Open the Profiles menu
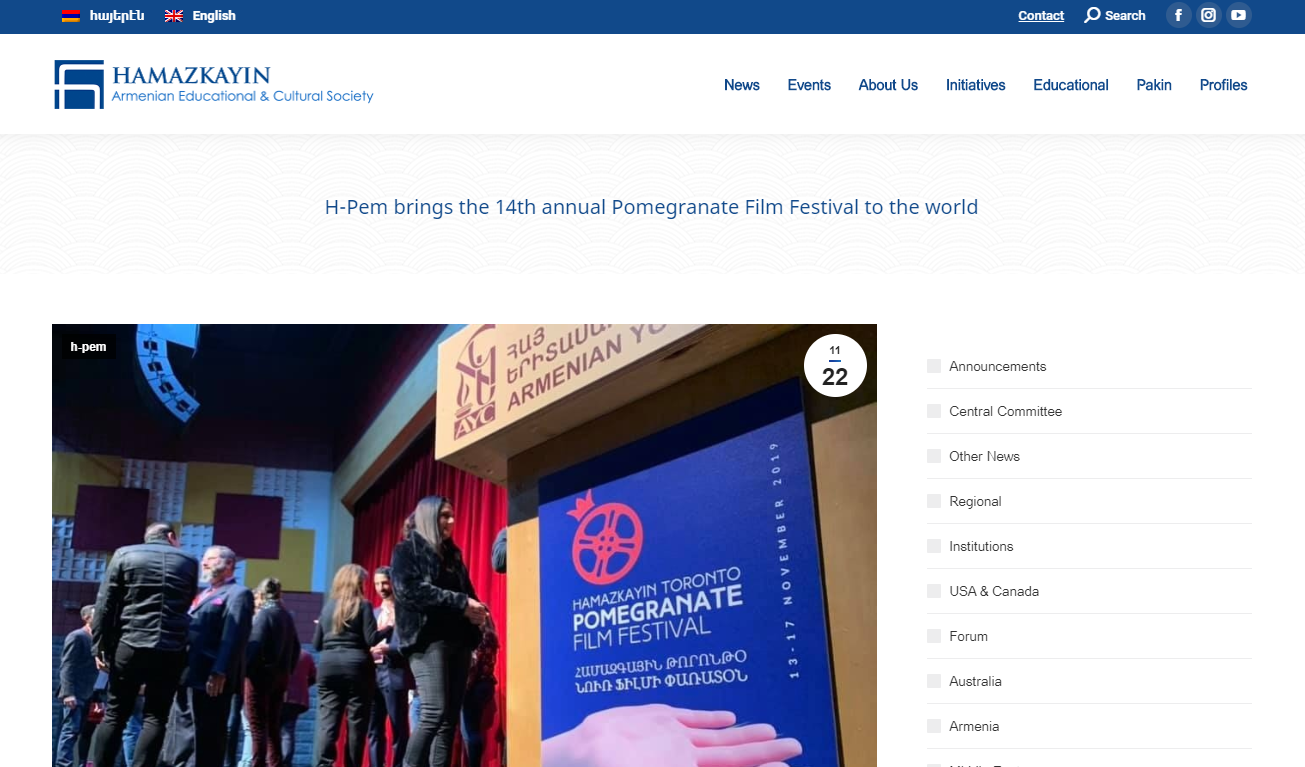 [1224, 85]
